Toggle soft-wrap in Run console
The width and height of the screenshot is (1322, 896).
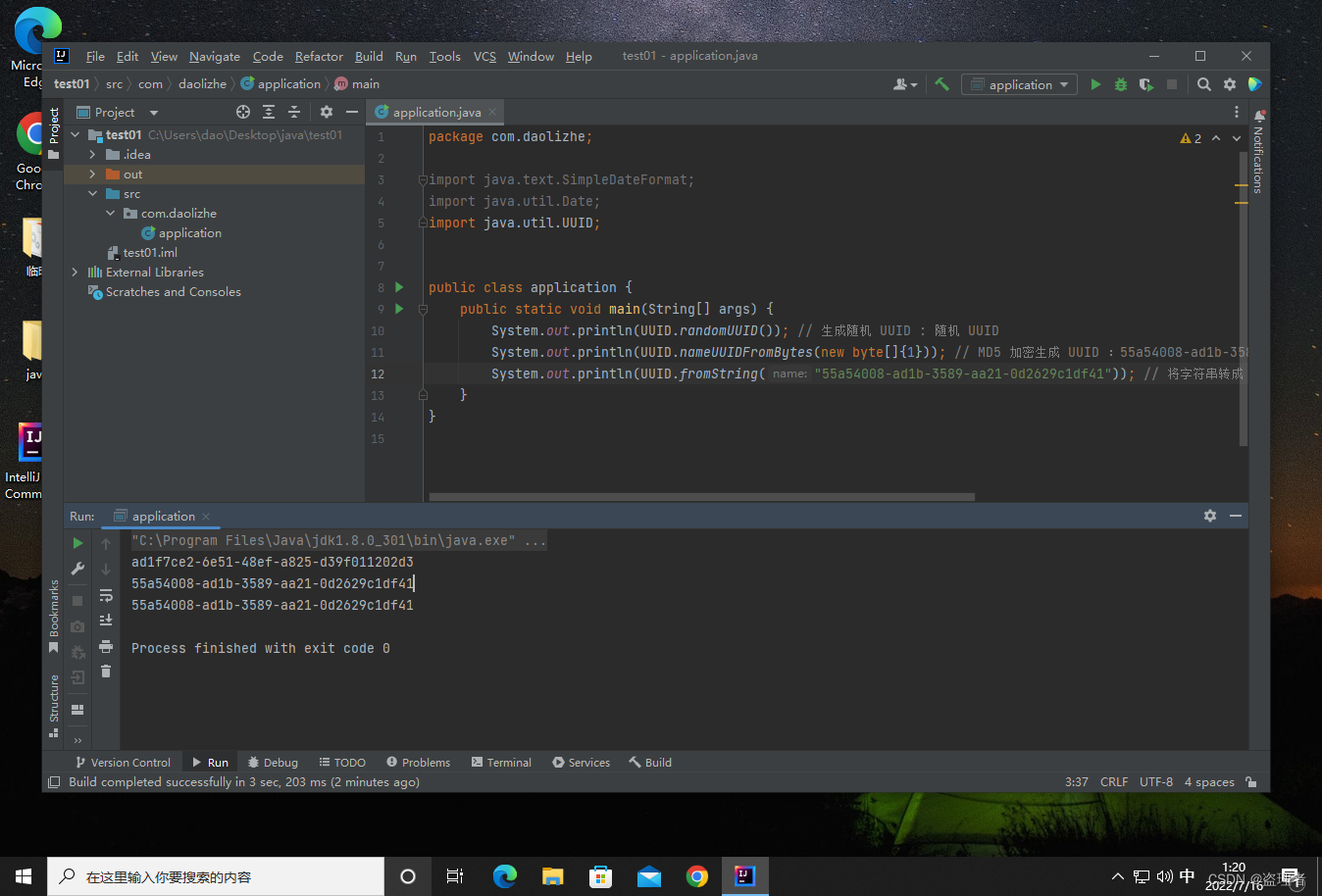coord(106,595)
